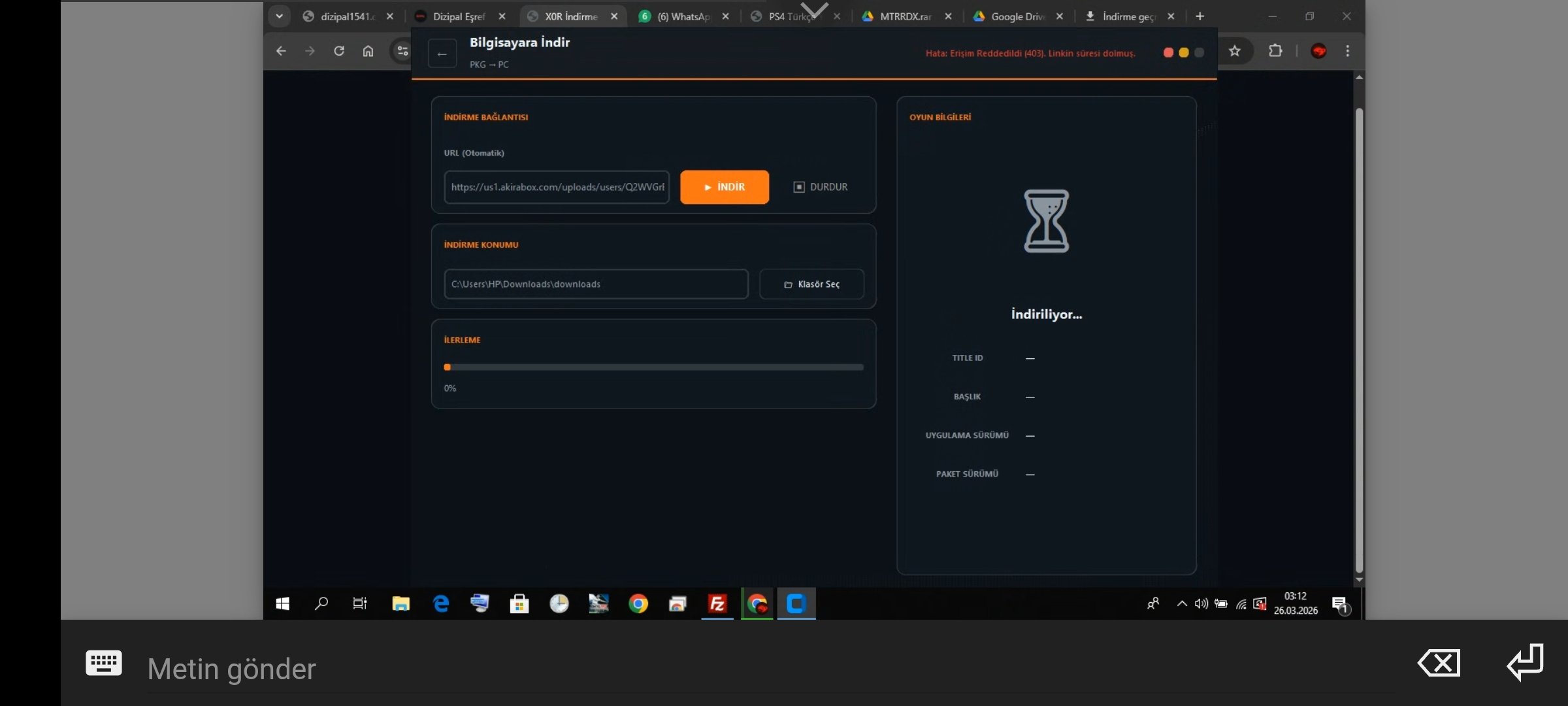The height and width of the screenshot is (706, 1568).
Task: Switch to the MTRRDX.rar Drive tab
Action: point(904,16)
